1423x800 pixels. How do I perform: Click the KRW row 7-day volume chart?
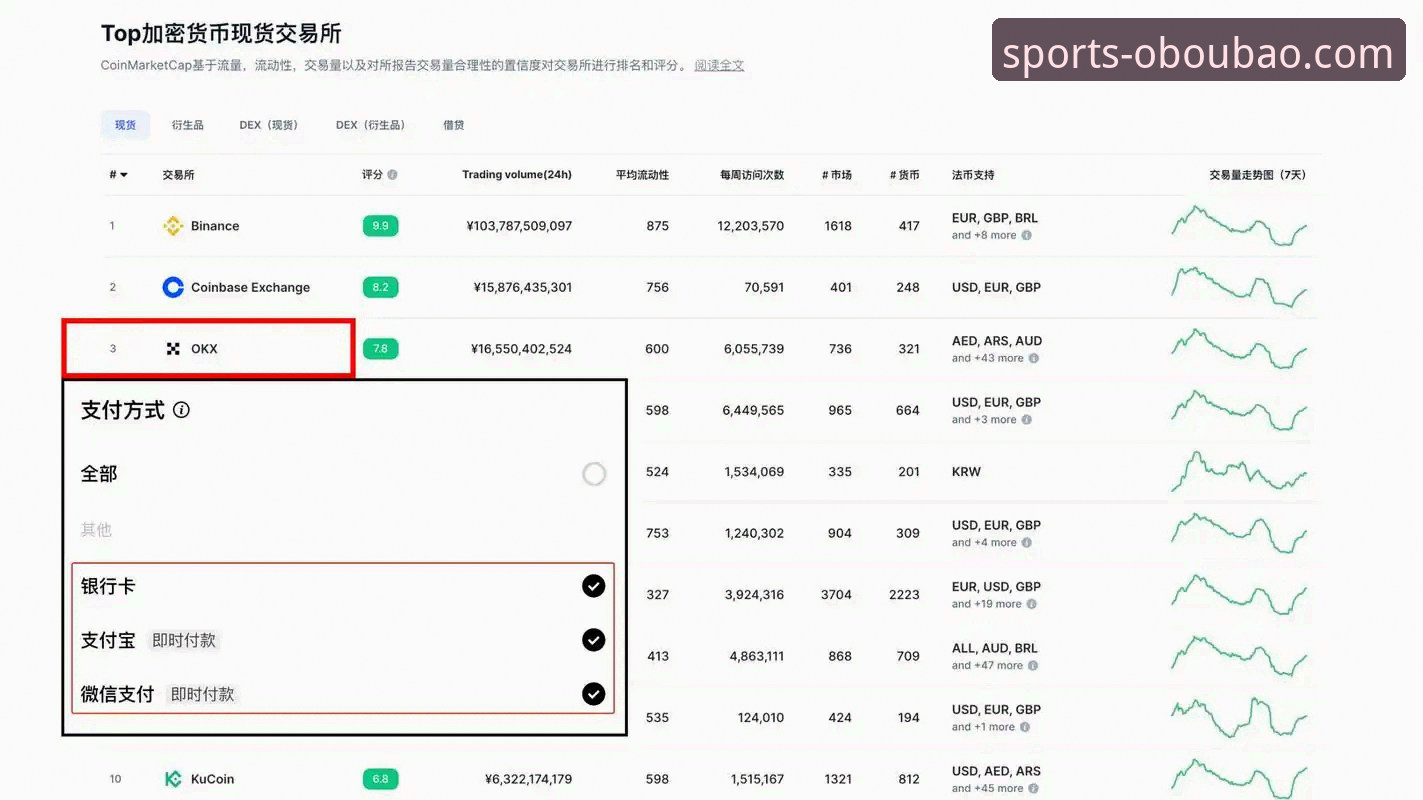tap(1239, 471)
